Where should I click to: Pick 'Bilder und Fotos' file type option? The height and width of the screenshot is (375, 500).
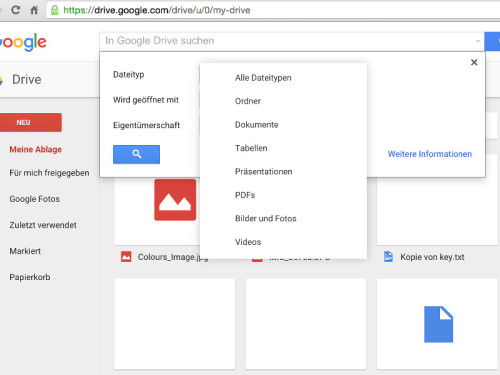[x=265, y=219]
